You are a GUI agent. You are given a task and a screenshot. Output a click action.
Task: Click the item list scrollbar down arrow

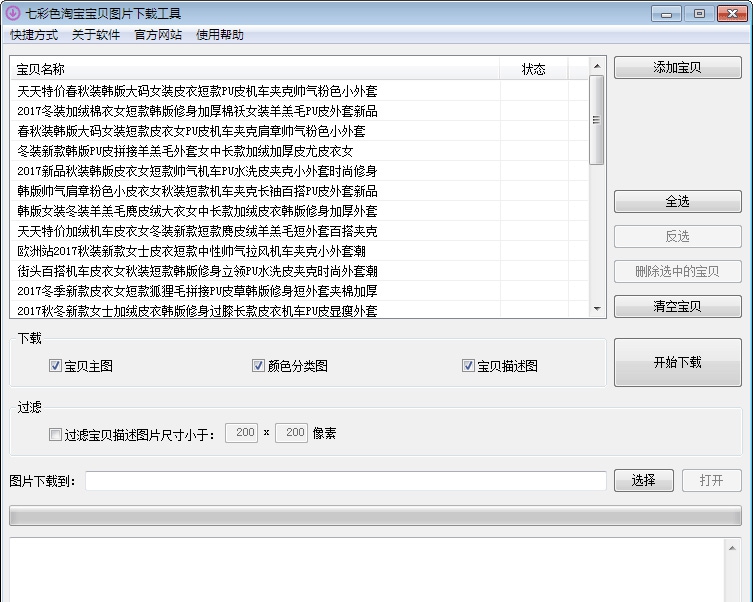[x=597, y=309]
